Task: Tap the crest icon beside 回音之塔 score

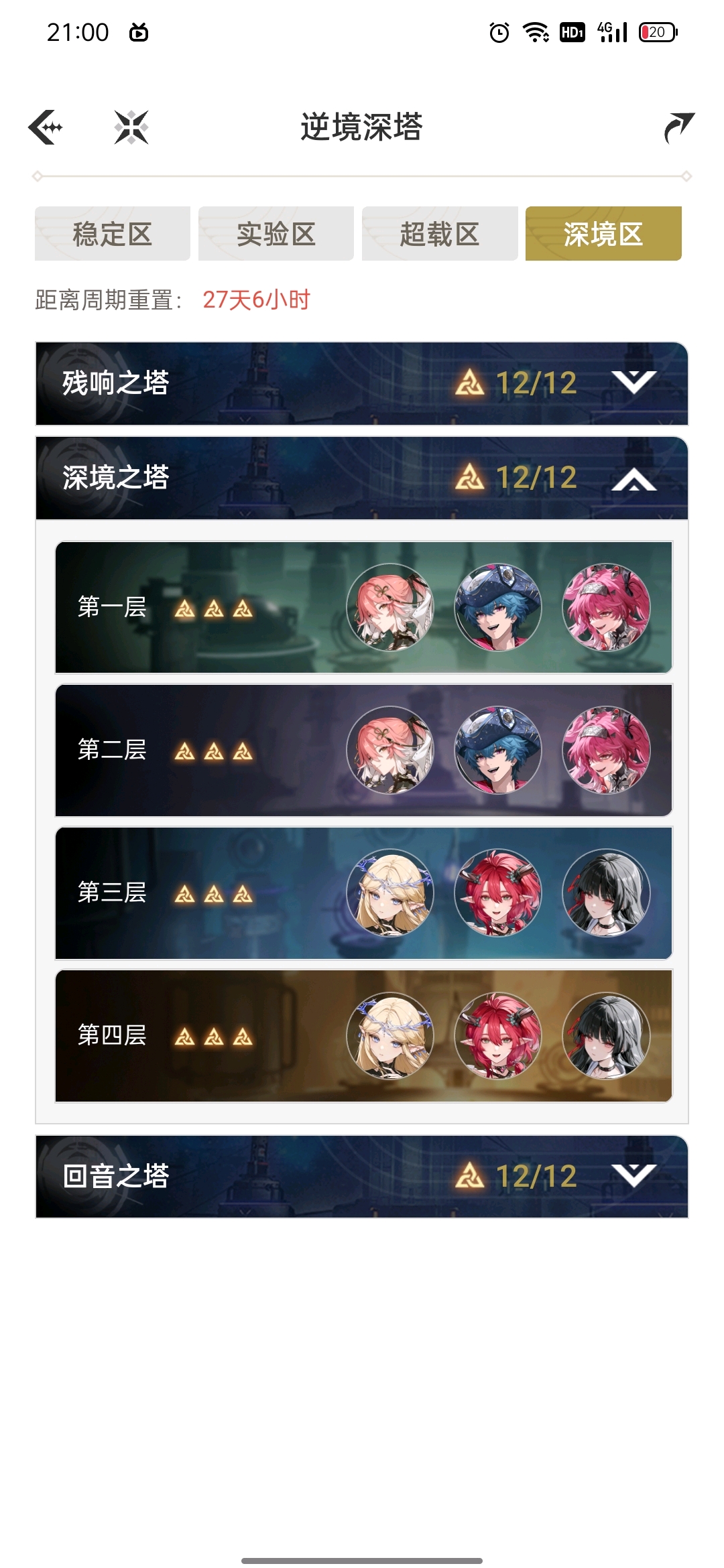Action: (x=469, y=1176)
